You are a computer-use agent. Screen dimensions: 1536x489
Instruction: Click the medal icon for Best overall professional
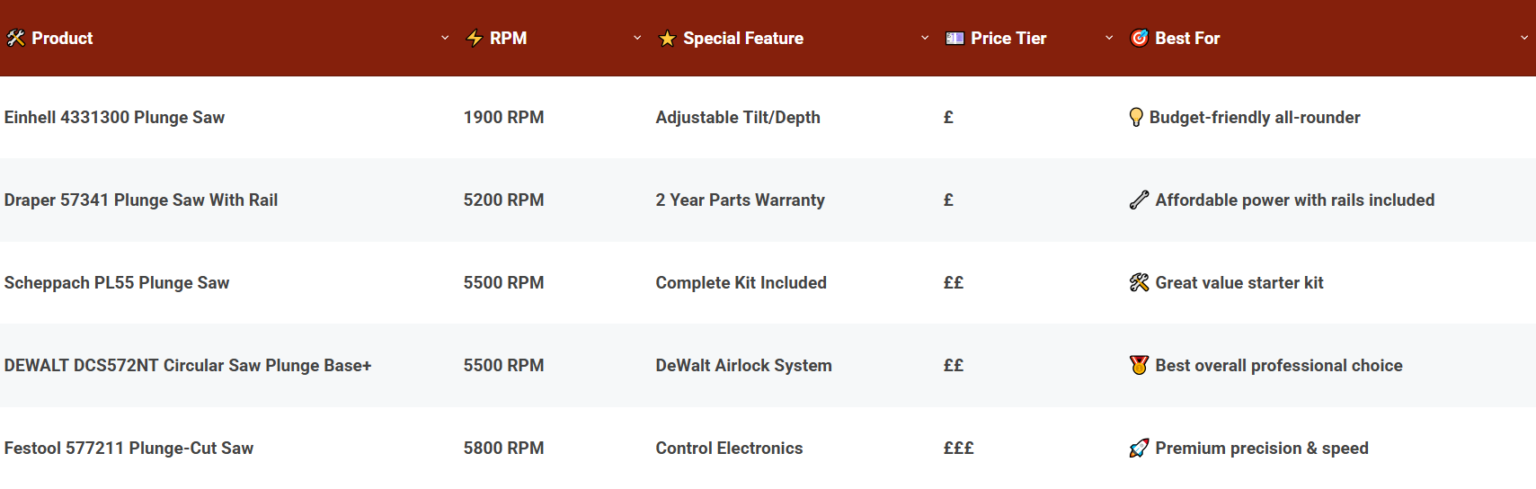pos(1138,365)
